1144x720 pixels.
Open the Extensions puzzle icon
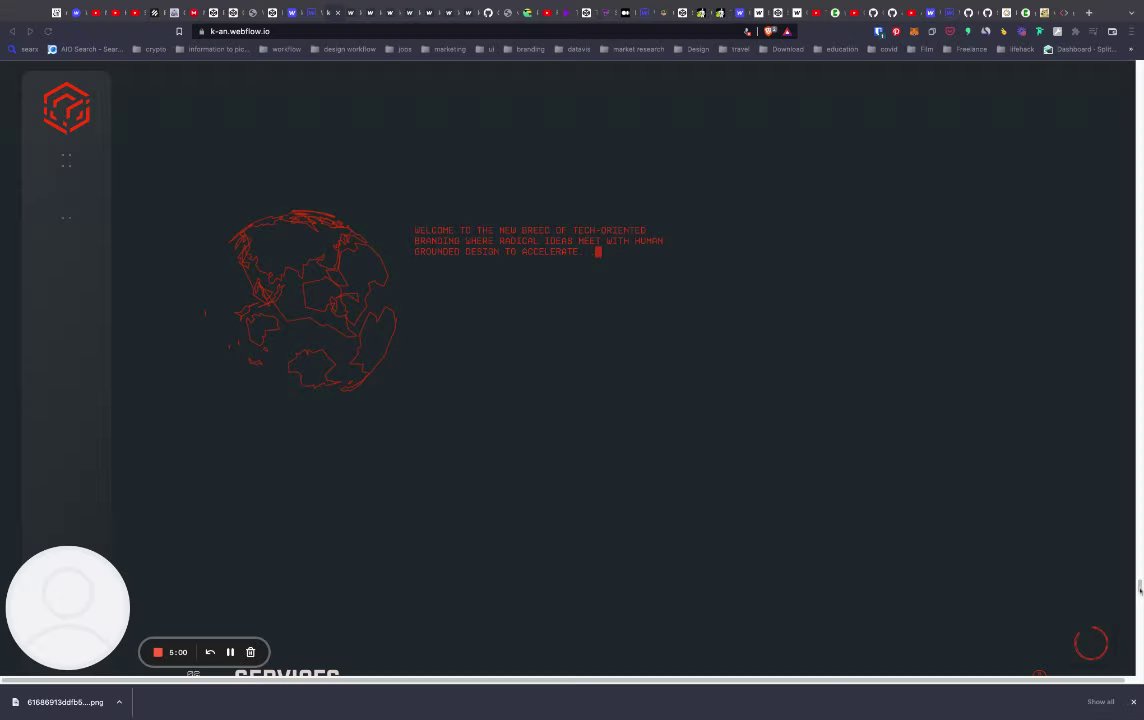pos(1075,31)
